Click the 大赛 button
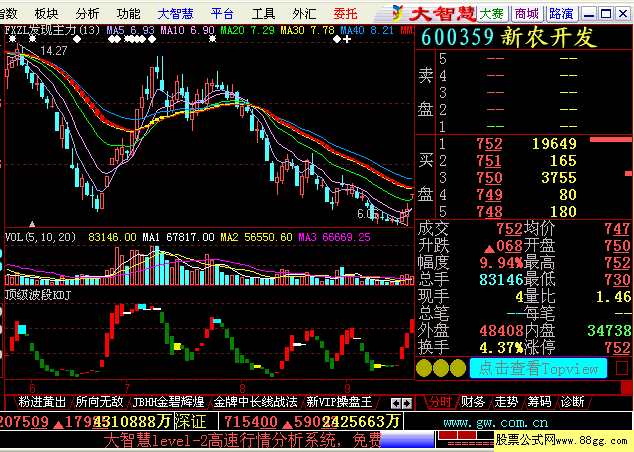The image size is (634, 452). coord(492,14)
